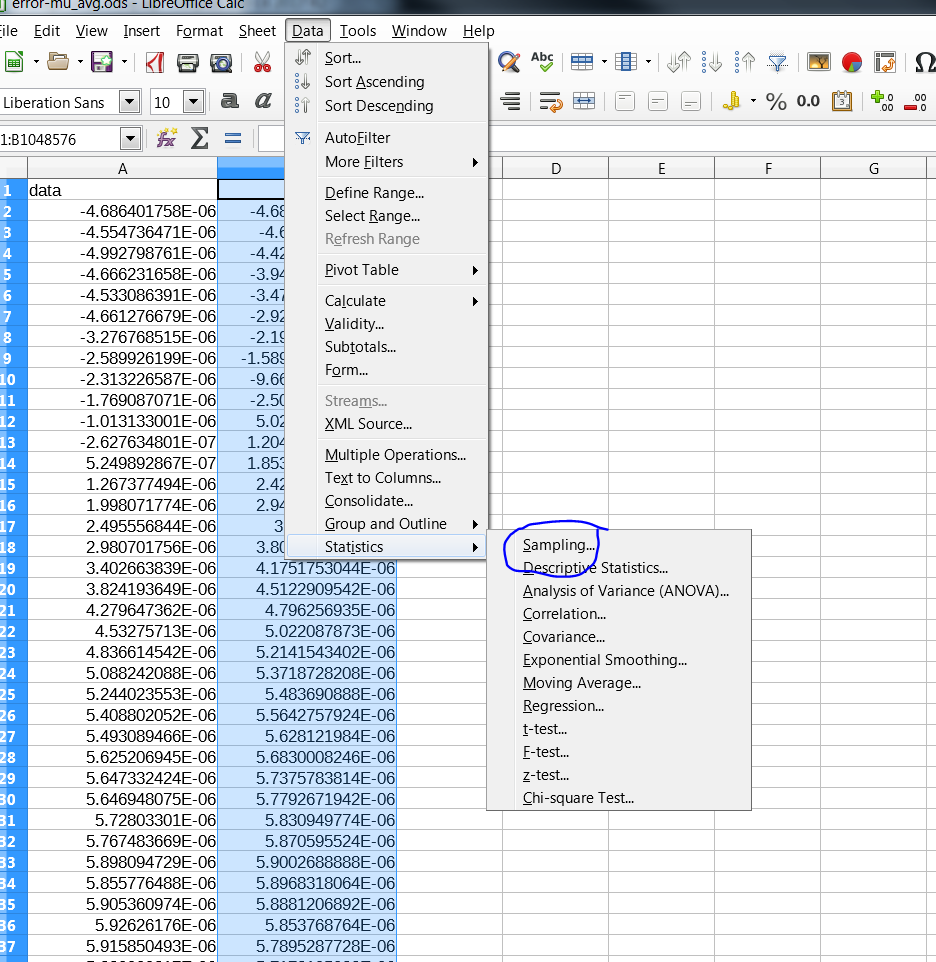Run the spelling check icon
Screen dimensions: 936x962
tap(542, 63)
